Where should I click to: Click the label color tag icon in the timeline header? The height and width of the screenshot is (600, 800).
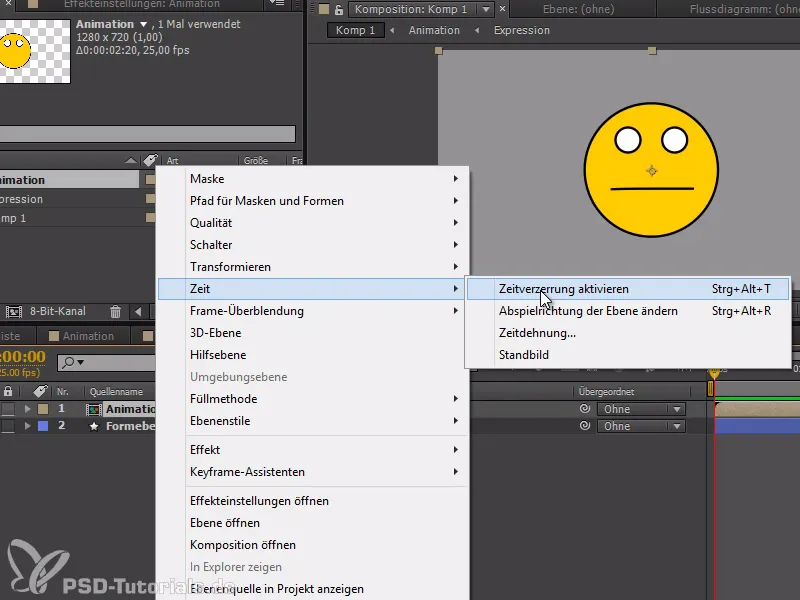[40, 390]
